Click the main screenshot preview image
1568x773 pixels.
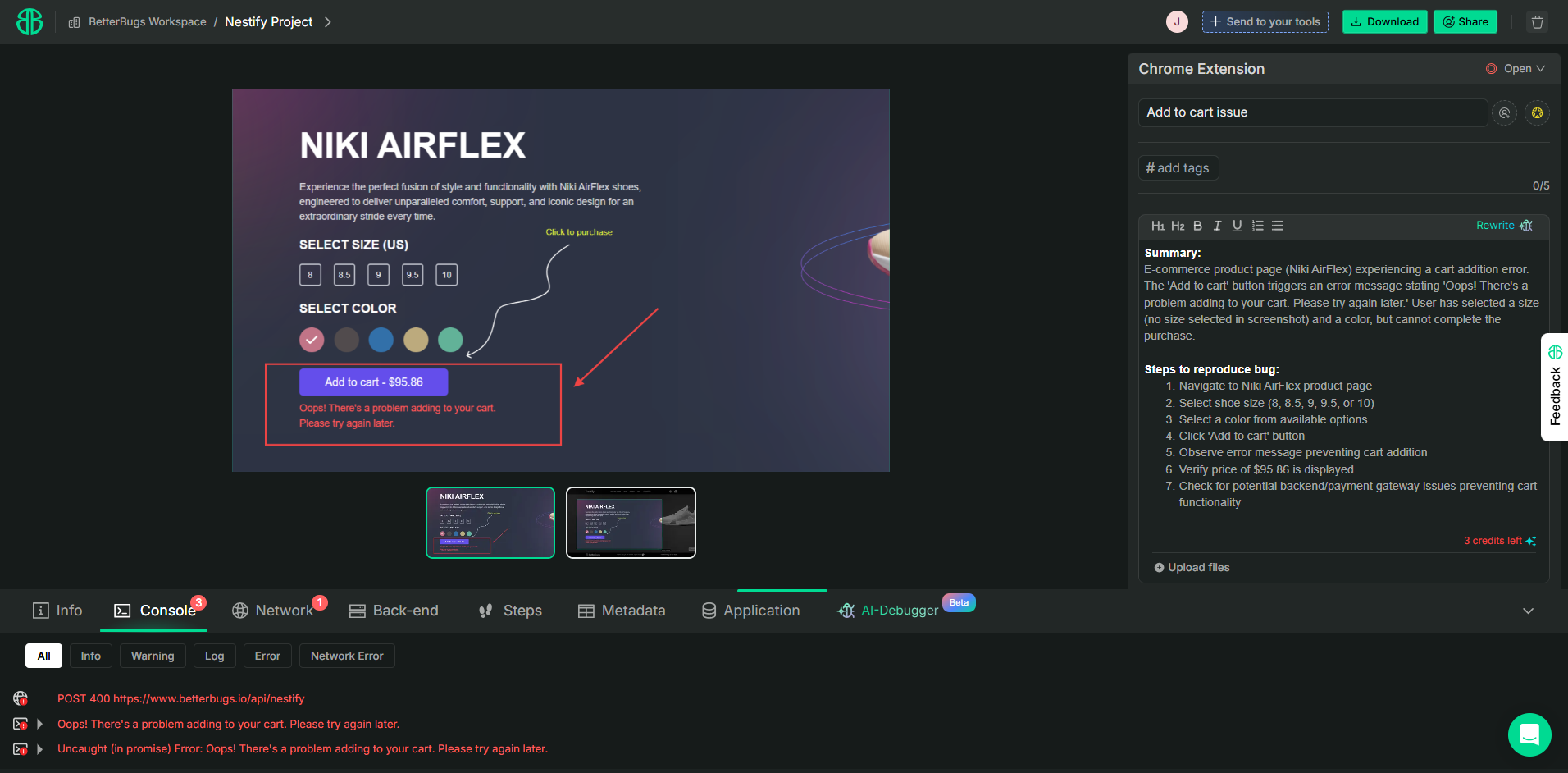[x=561, y=281]
